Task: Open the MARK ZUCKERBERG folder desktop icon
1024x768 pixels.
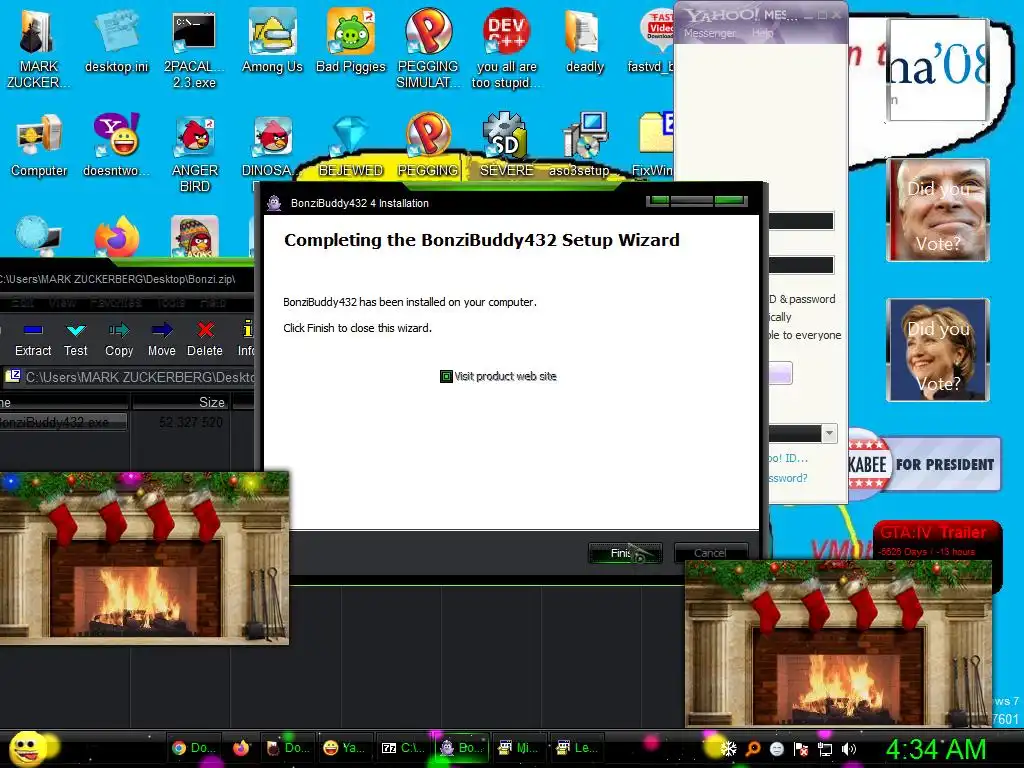Action: 38,47
